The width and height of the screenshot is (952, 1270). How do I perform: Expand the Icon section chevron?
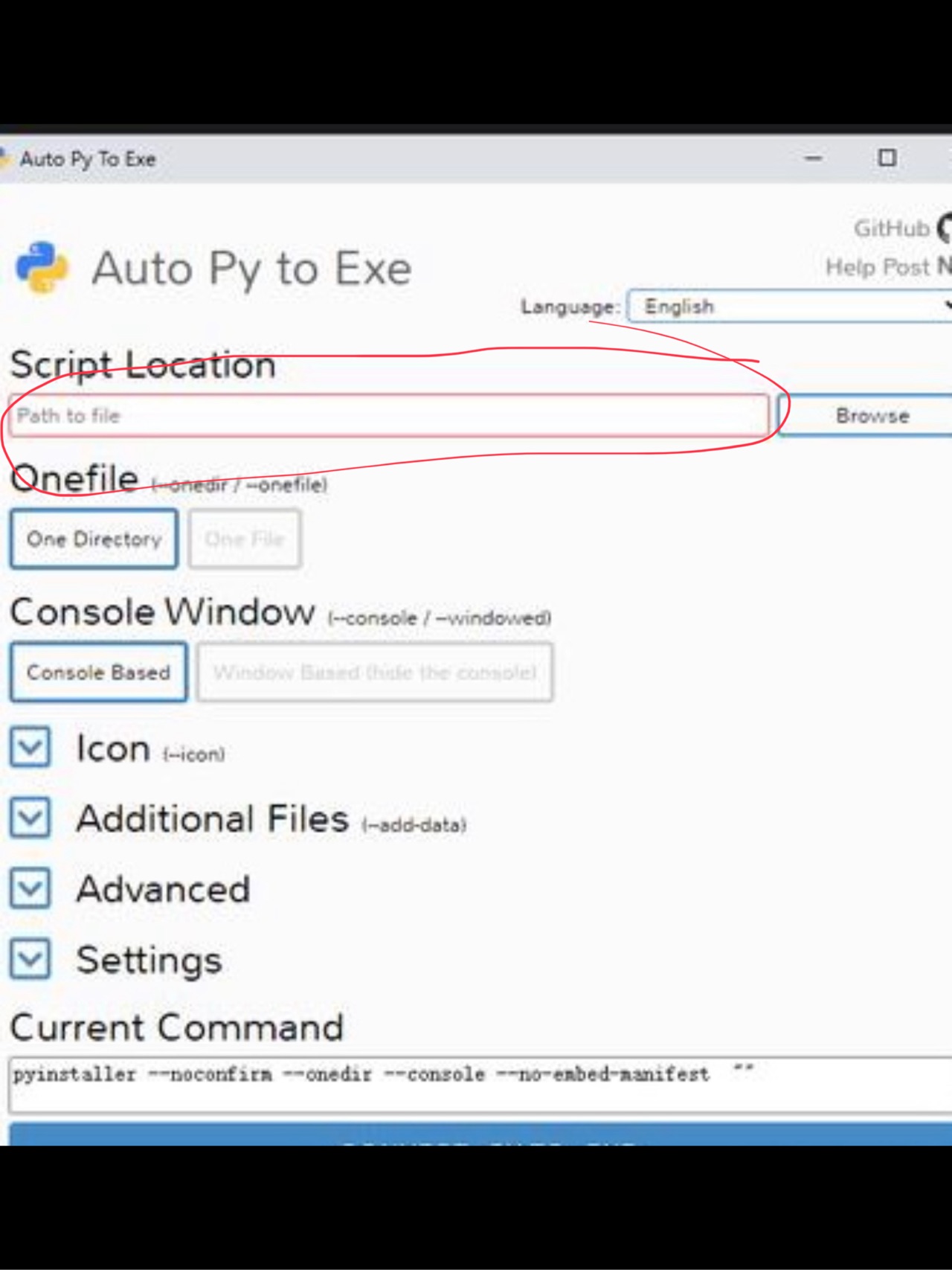pos(30,746)
